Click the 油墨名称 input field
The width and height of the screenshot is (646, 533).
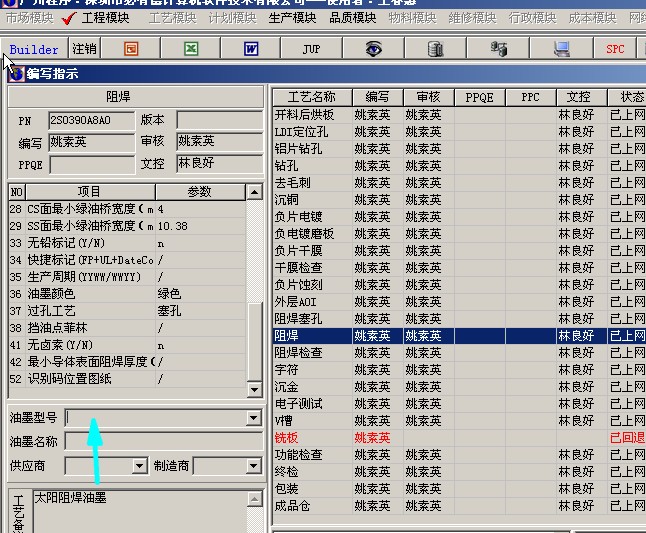coord(164,442)
